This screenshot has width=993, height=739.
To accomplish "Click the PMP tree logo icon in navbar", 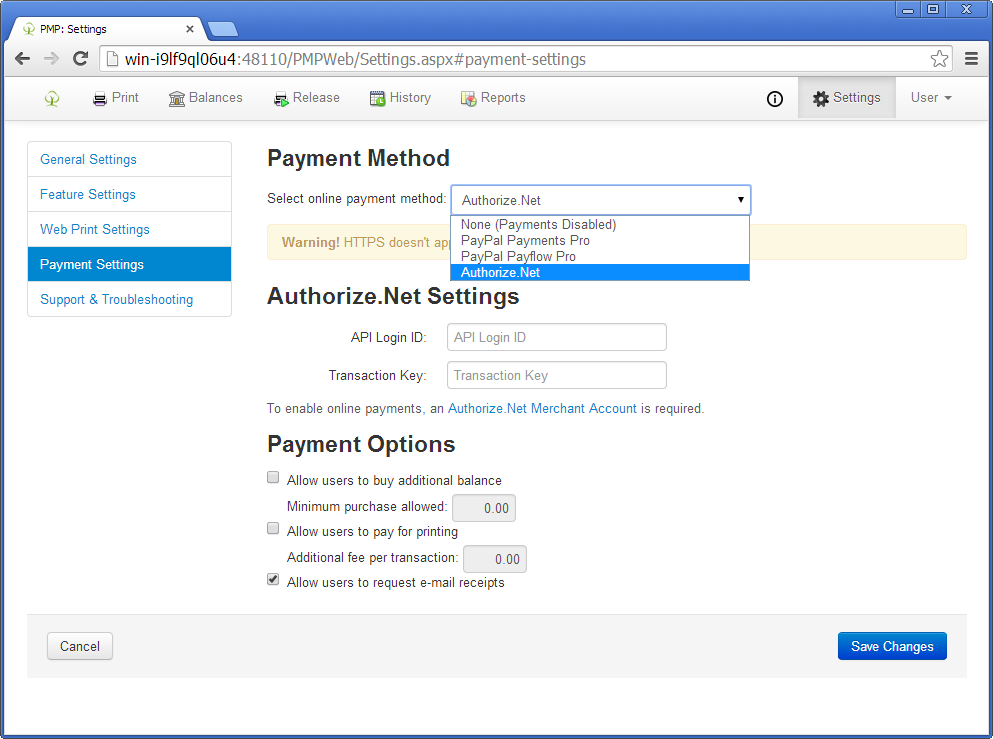I will pos(52,98).
